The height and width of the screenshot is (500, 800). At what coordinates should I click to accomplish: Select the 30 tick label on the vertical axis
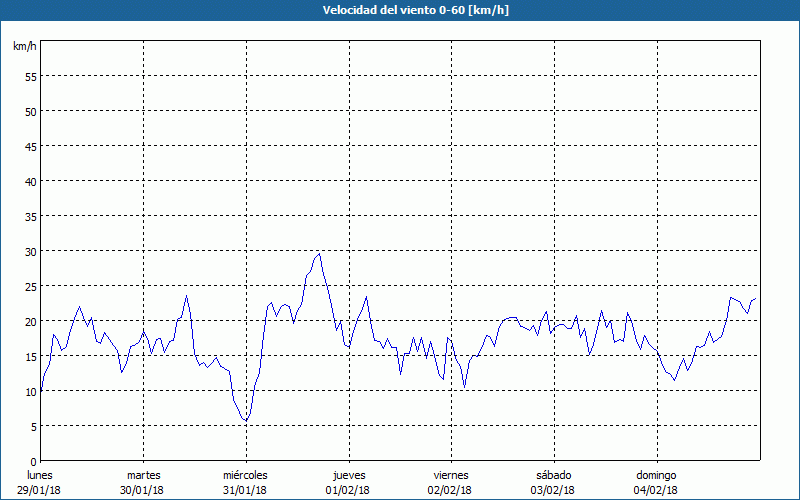[x=30, y=251]
